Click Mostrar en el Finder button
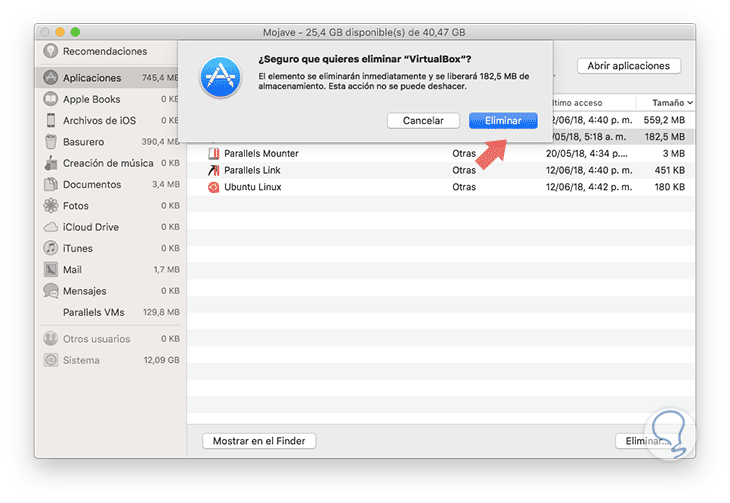Image resolution: width=730 pixels, height=503 pixels. 259,441
